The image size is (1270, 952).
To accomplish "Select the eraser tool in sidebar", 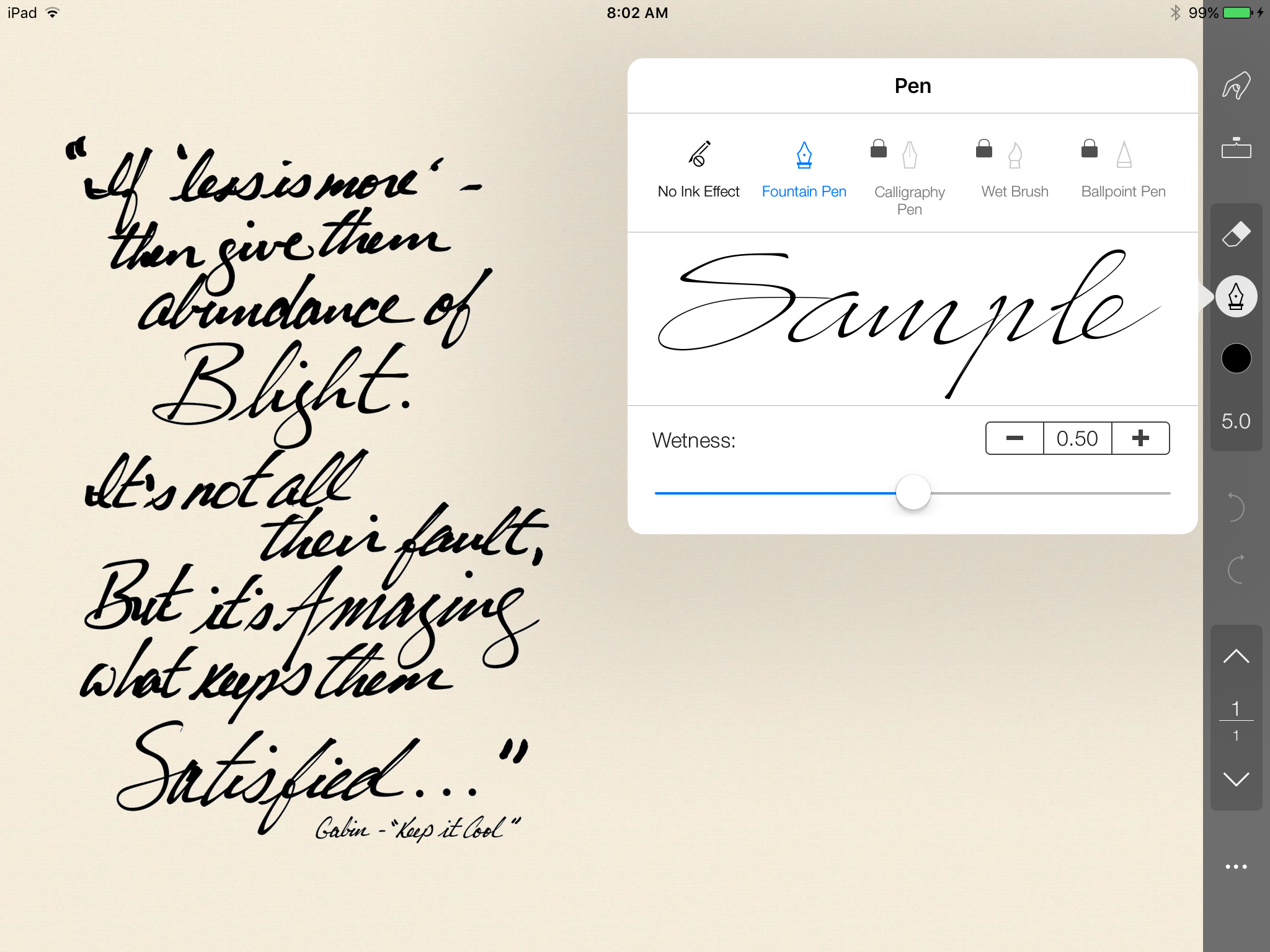I will tap(1236, 234).
